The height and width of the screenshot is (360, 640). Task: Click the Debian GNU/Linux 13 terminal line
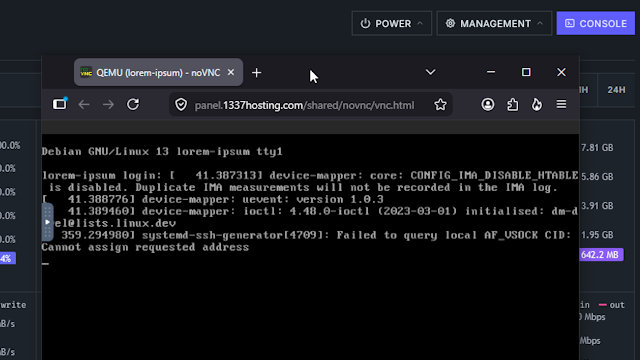click(x=162, y=151)
